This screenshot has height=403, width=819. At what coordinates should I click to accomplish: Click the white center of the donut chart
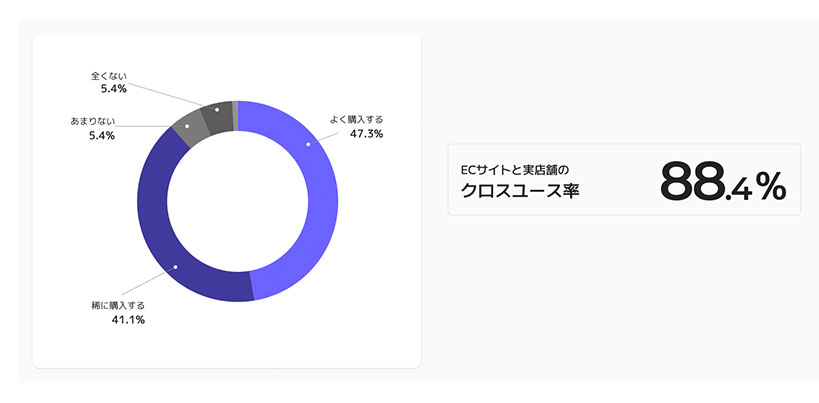tap(238, 201)
